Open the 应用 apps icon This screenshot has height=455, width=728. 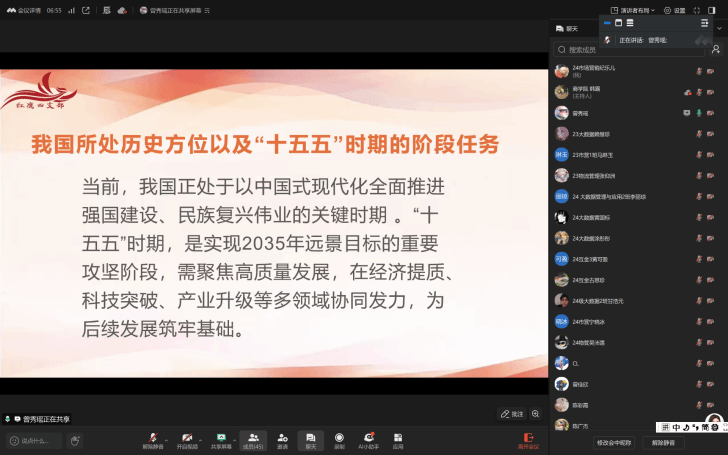[398, 437]
